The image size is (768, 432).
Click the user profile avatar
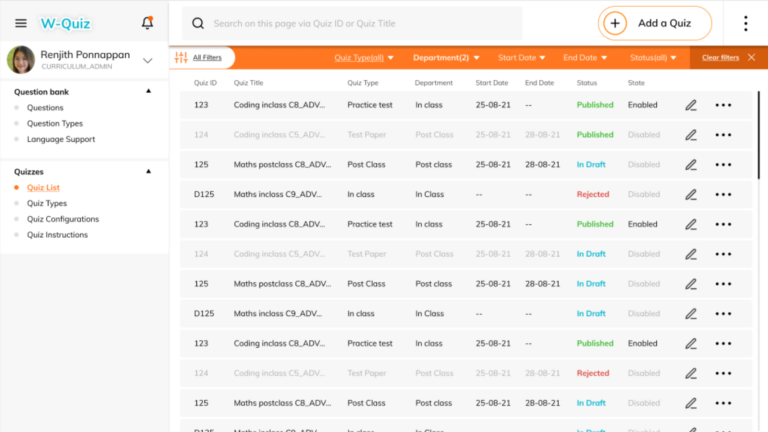pyautogui.click(x=21, y=60)
